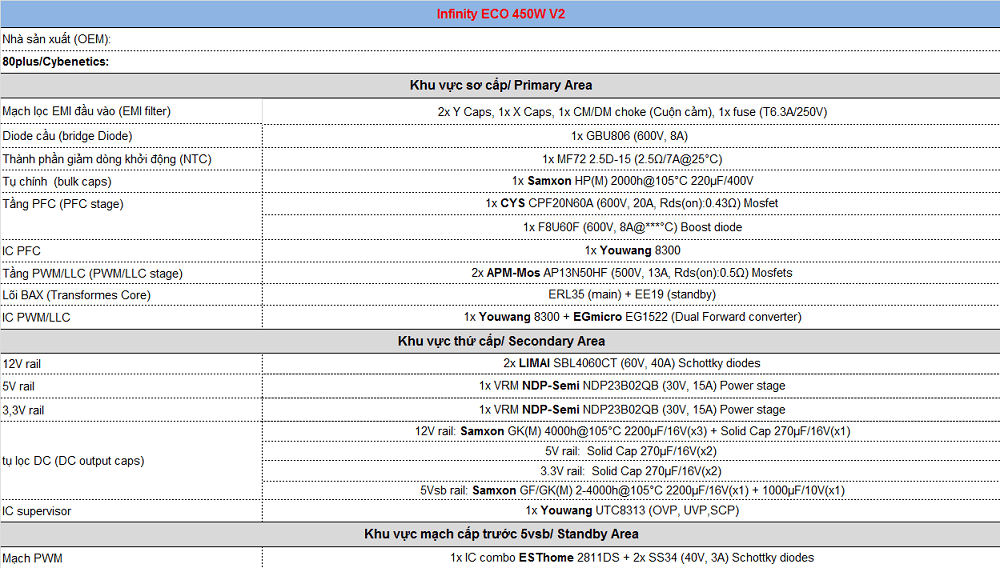The height and width of the screenshot is (568, 1000).
Task: Click the '1x GBU806 (600V, 8A)' cell
Action: point(631,136)
